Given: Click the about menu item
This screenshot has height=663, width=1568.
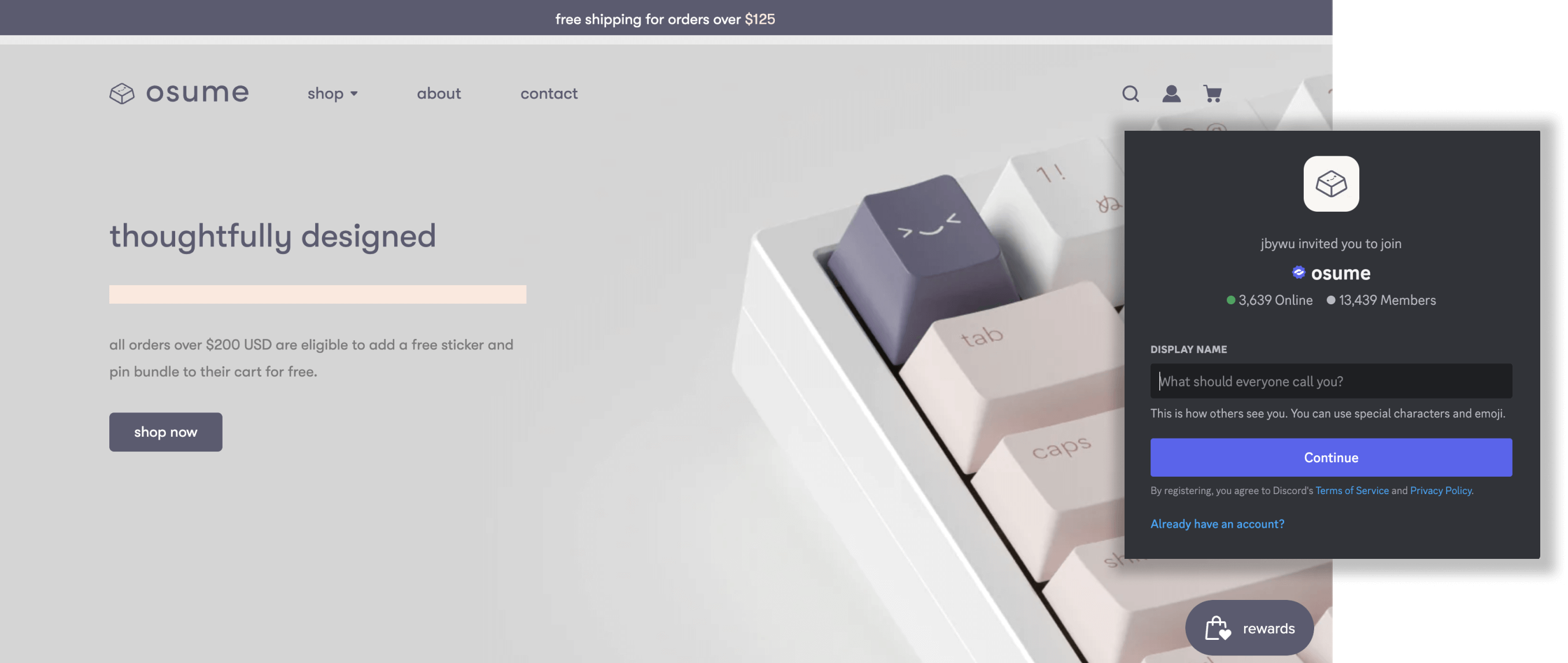Looking at the screenshot, I should [440, 93].
